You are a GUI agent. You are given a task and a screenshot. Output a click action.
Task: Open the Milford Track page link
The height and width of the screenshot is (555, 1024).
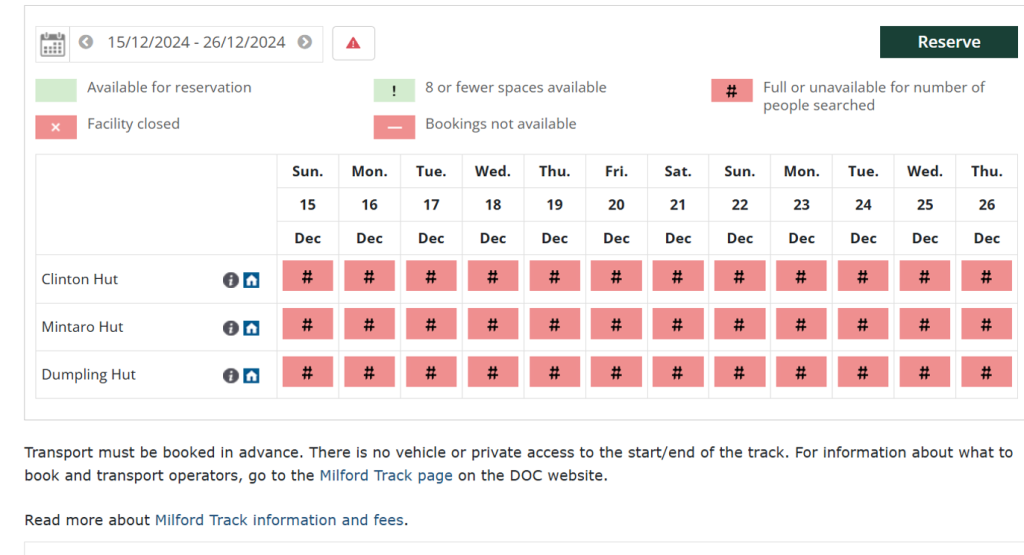coord(386,476)
